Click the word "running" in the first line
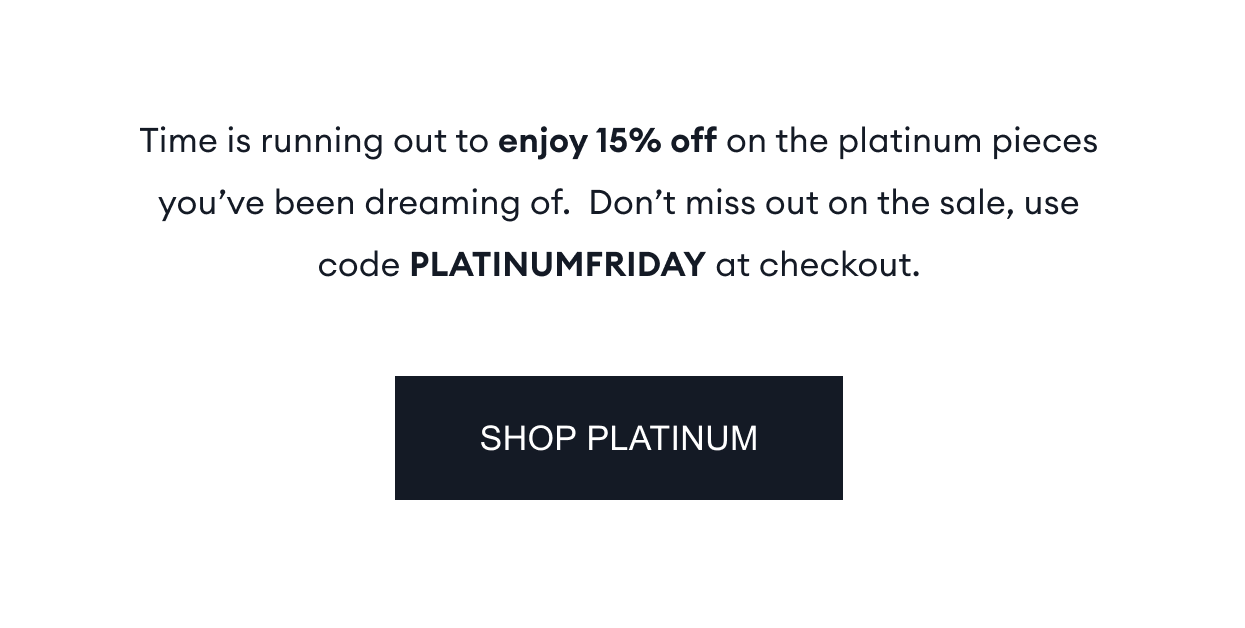The height and width of the screenshot is (628, 1245). click(x=322, y=141)
